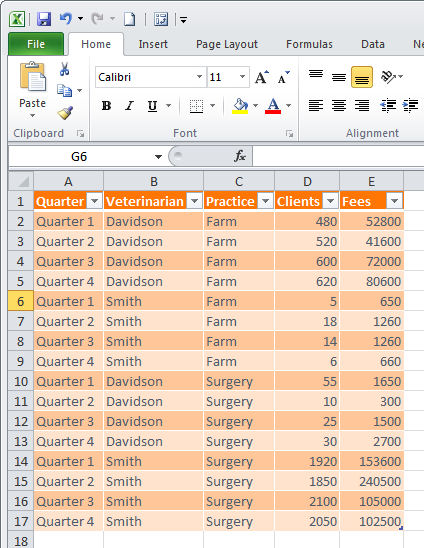The width and height of the screenshot is (424, 548).
Task: Click the text orientation icon
Action: 388,77
